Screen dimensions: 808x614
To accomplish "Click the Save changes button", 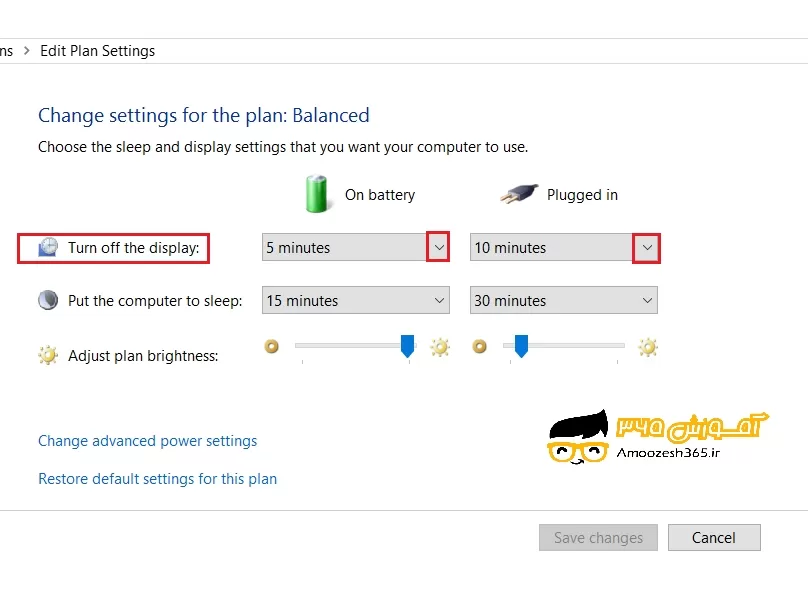I will click(x=597, y=537).
